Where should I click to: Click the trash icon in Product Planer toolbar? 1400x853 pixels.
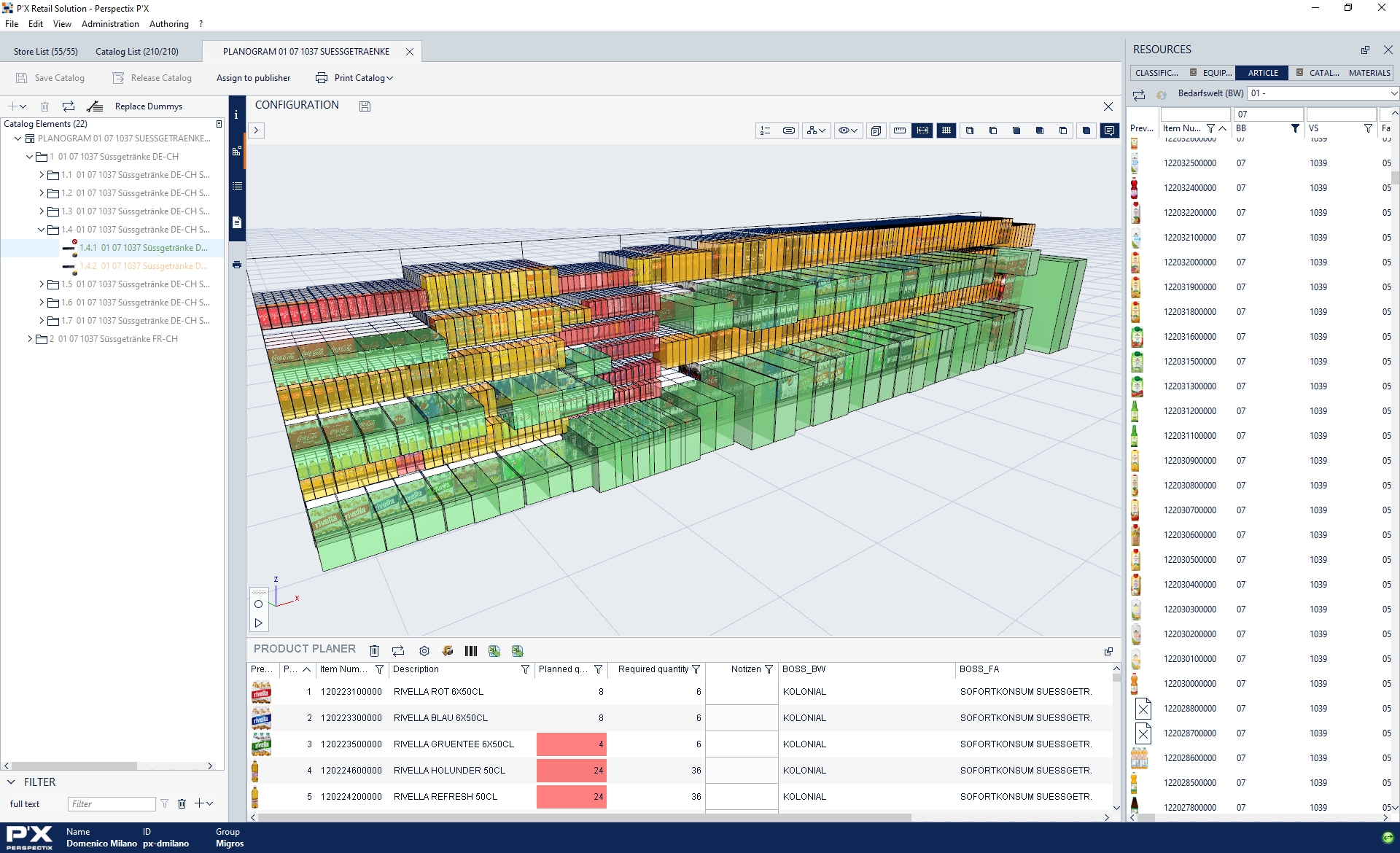(x=374, y=651)
